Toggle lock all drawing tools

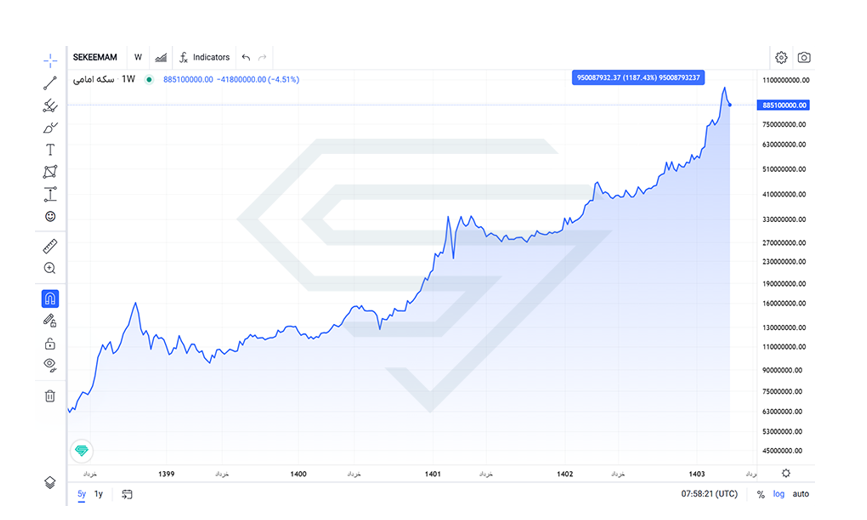[x=50, y=343]
